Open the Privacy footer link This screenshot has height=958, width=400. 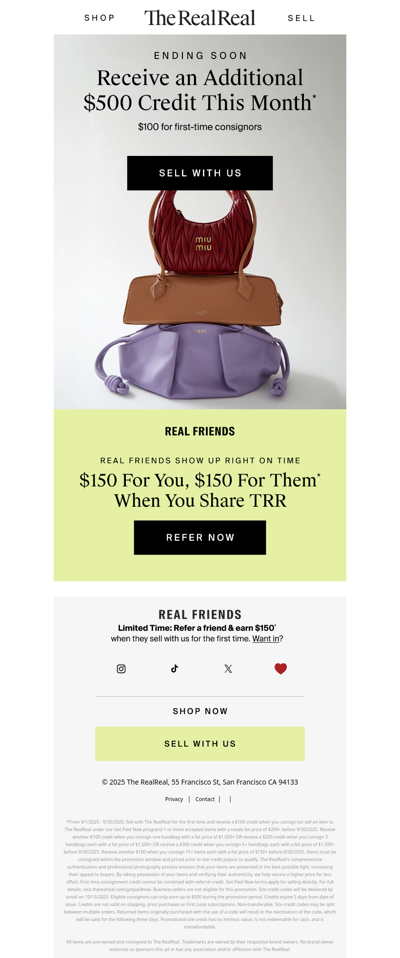(174, 799)
